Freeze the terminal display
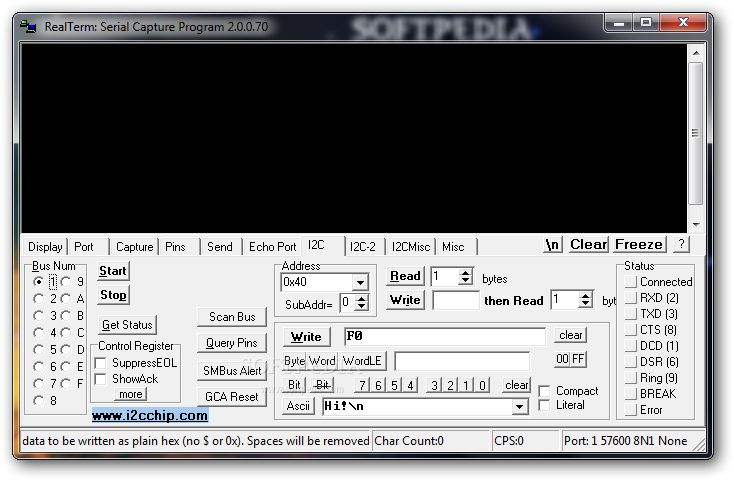Image resolution: width=734 pixels, height=480 pixels. [x=639, y=244]
